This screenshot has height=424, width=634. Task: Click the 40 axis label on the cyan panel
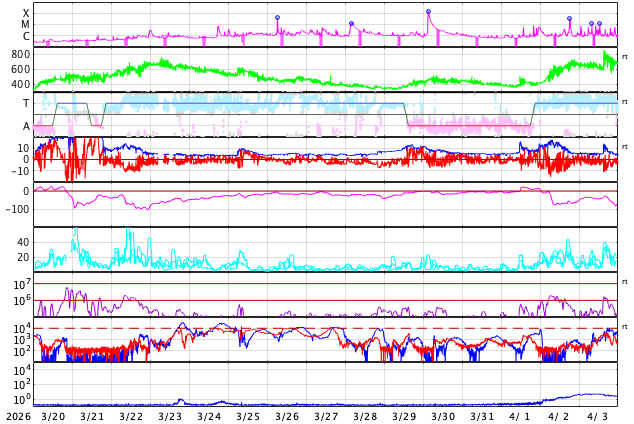(22, 242)
